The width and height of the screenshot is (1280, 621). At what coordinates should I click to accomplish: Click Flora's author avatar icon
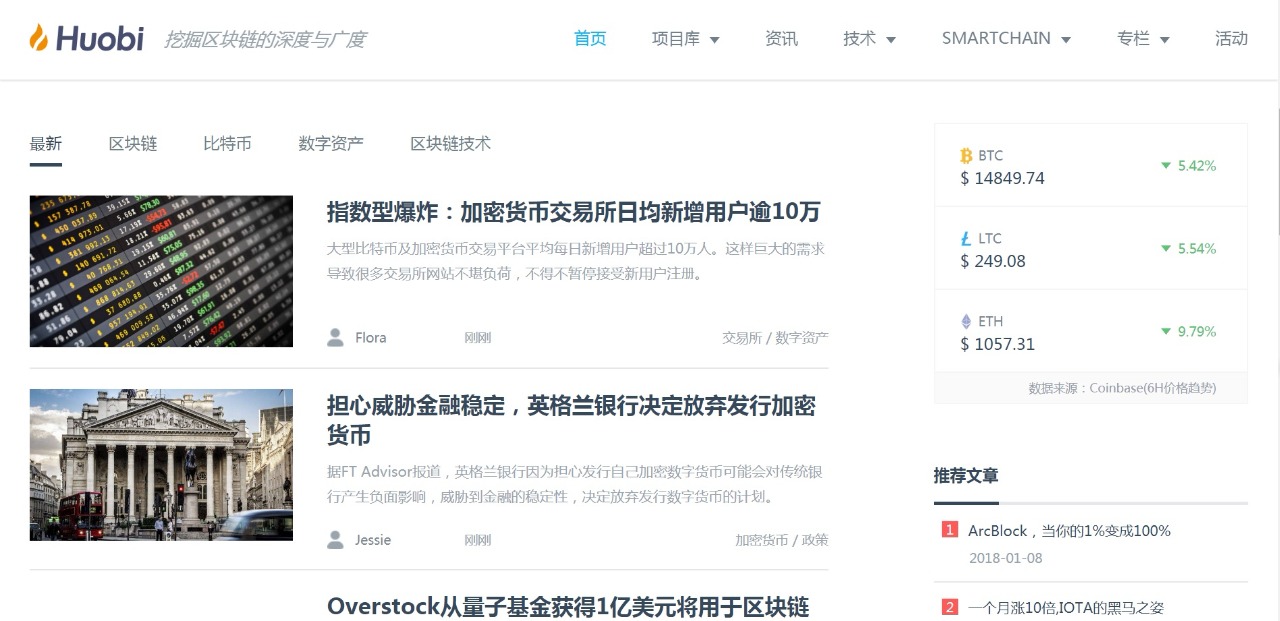coord(336,338)
